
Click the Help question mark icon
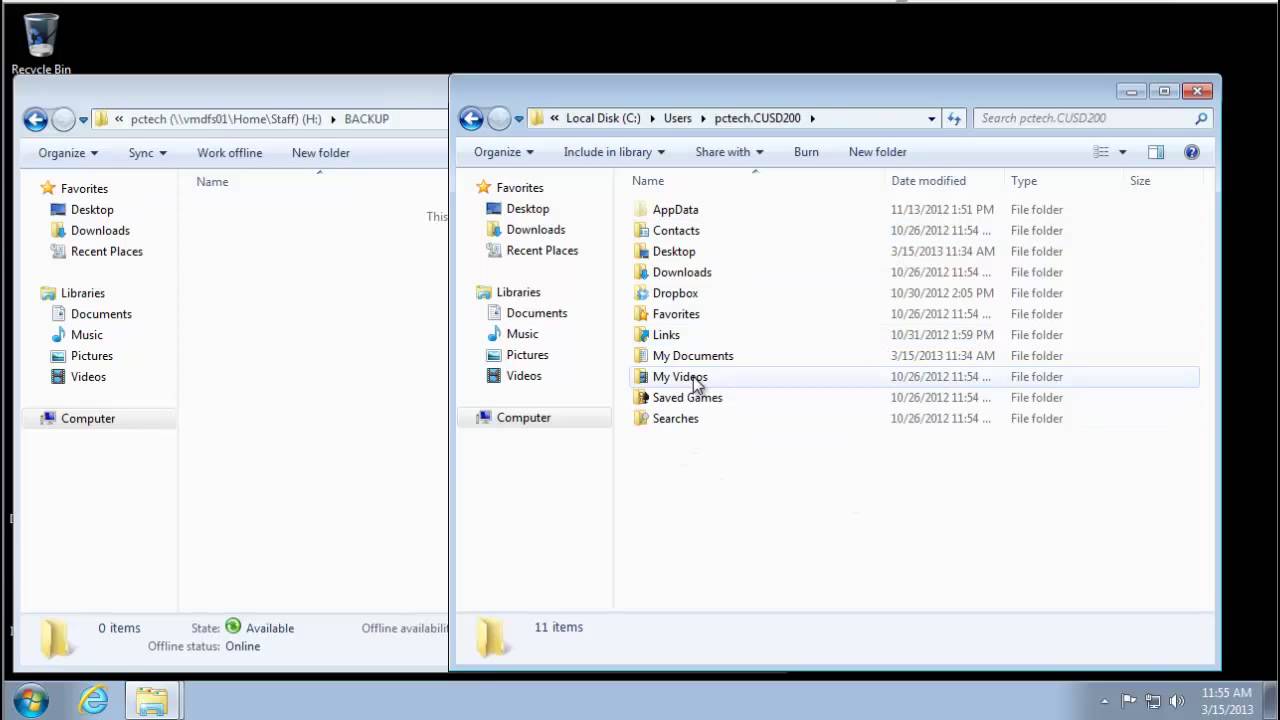pyautogui.click(x=1191, y=152)
